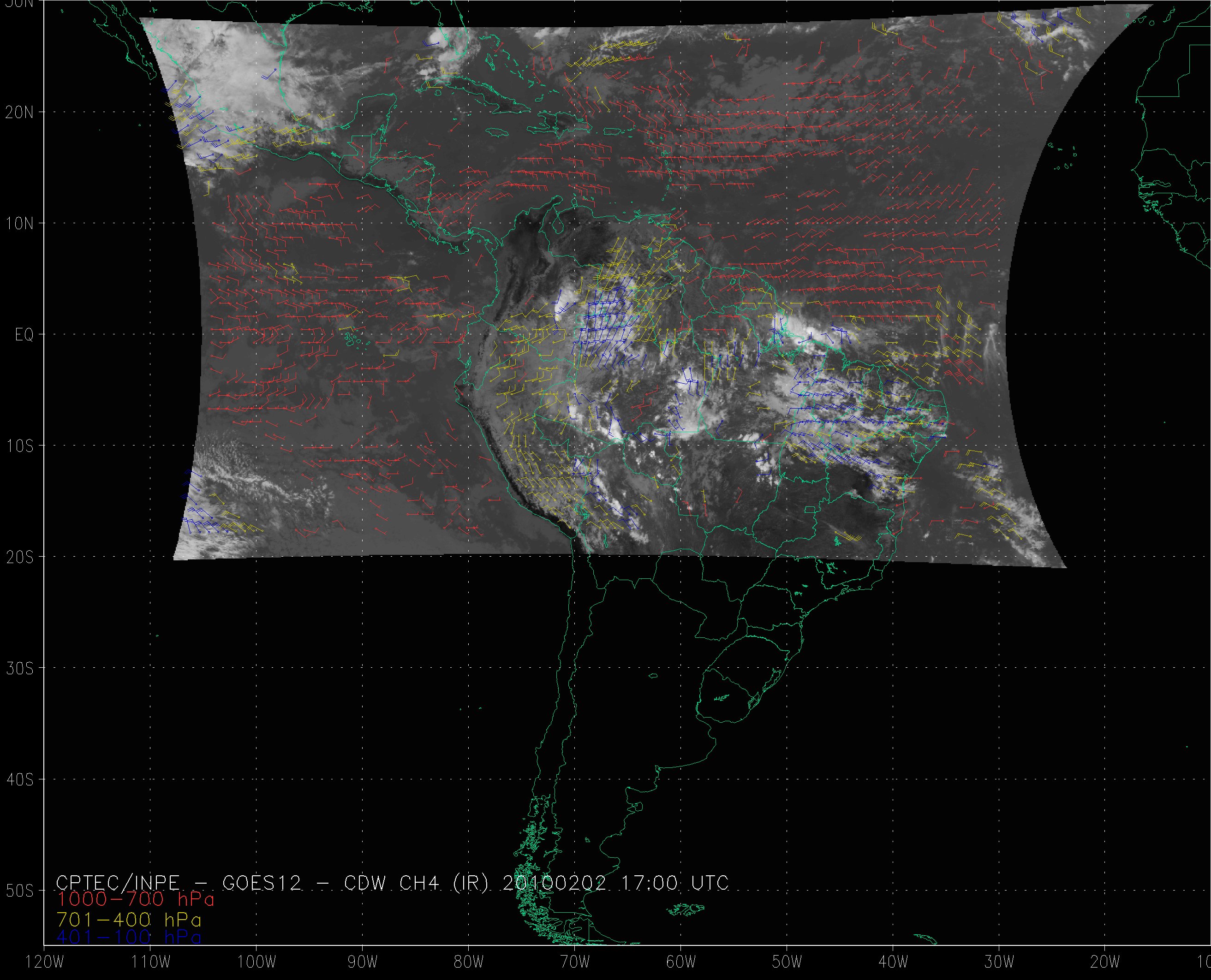
Task: Click the 20W longitude axis label
Action: click(1105, 962)
